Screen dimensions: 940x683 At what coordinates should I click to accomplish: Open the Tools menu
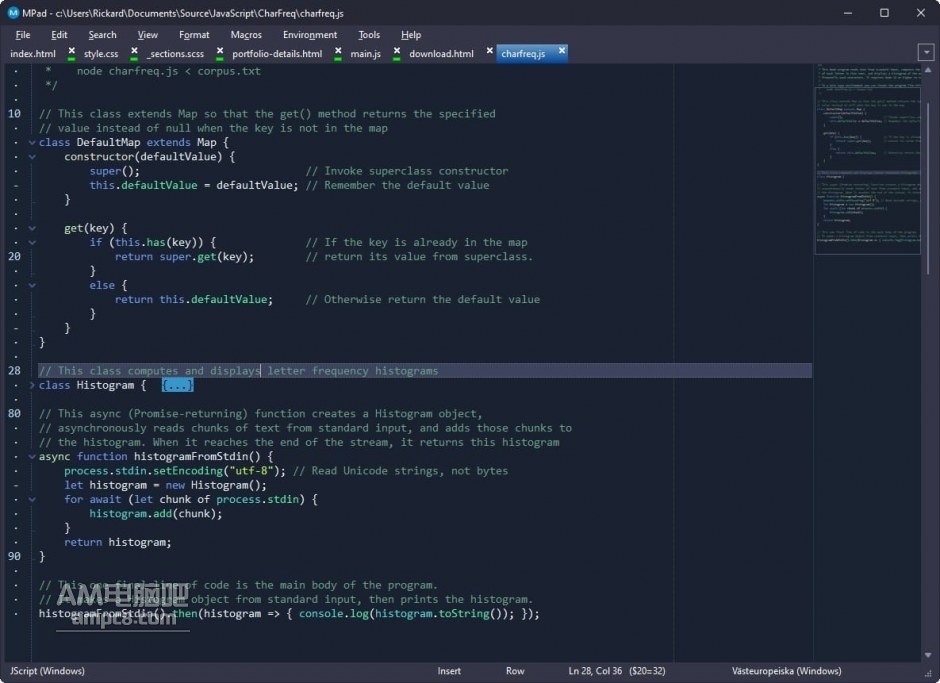pos(369,35)
